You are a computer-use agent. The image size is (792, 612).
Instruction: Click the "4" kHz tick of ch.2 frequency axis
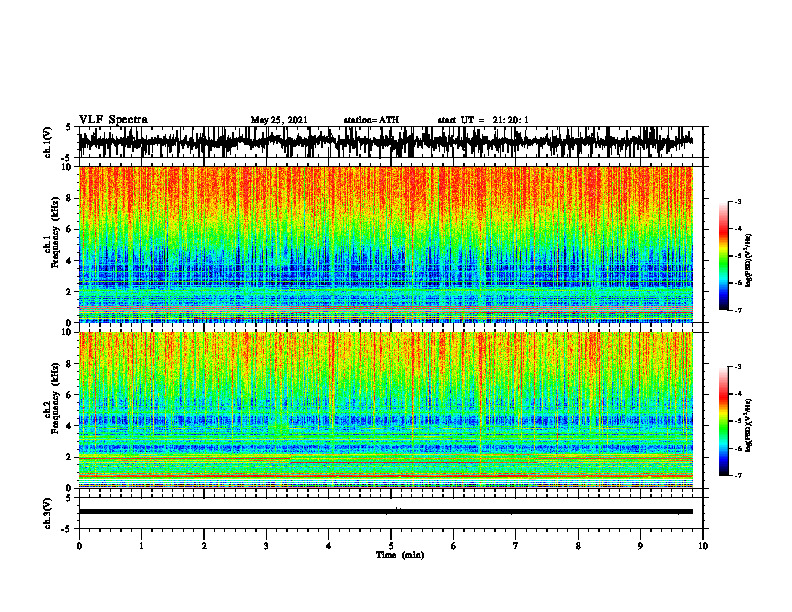69,426
